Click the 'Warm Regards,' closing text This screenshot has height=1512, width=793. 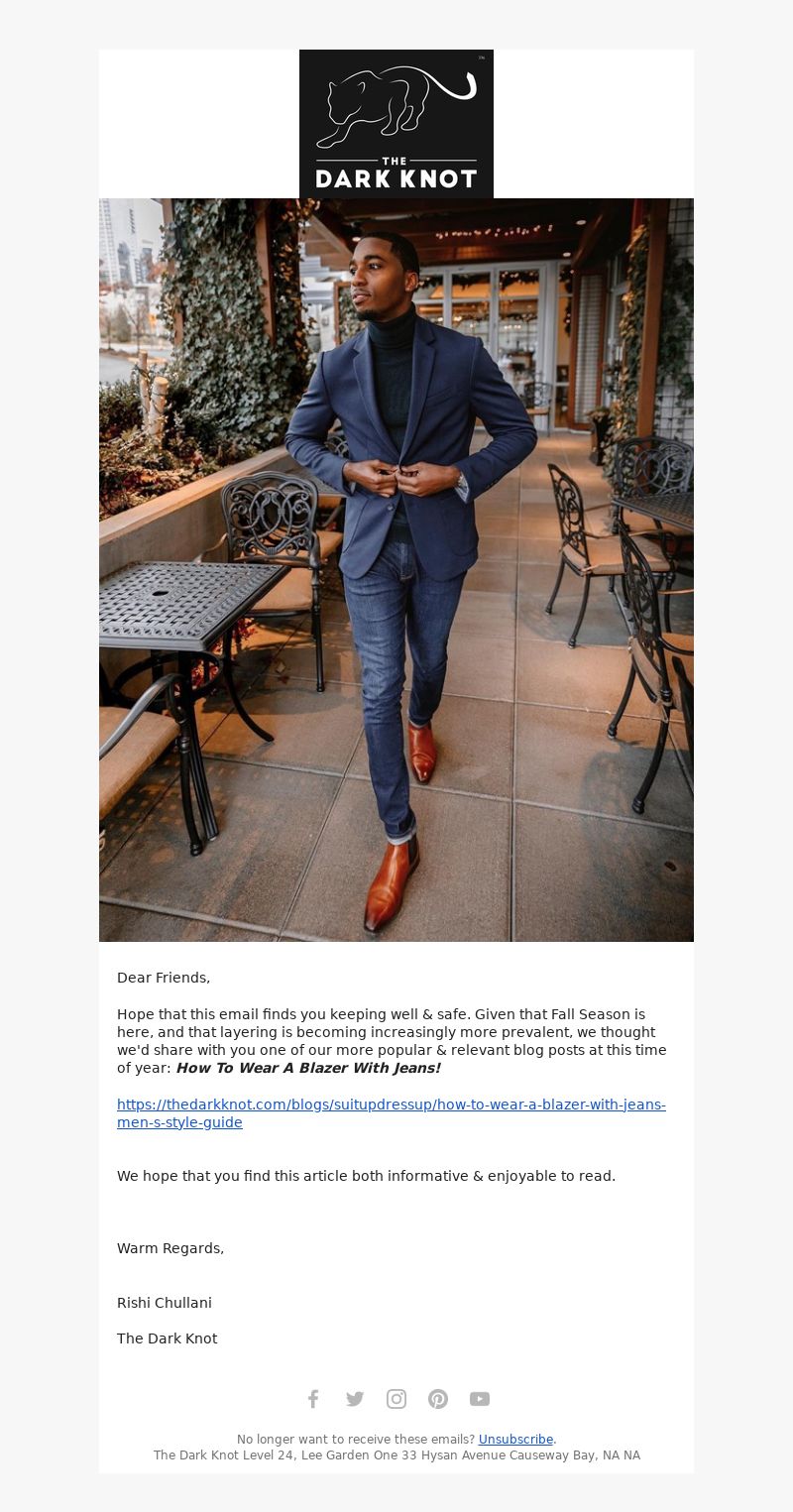[170, 1248]
